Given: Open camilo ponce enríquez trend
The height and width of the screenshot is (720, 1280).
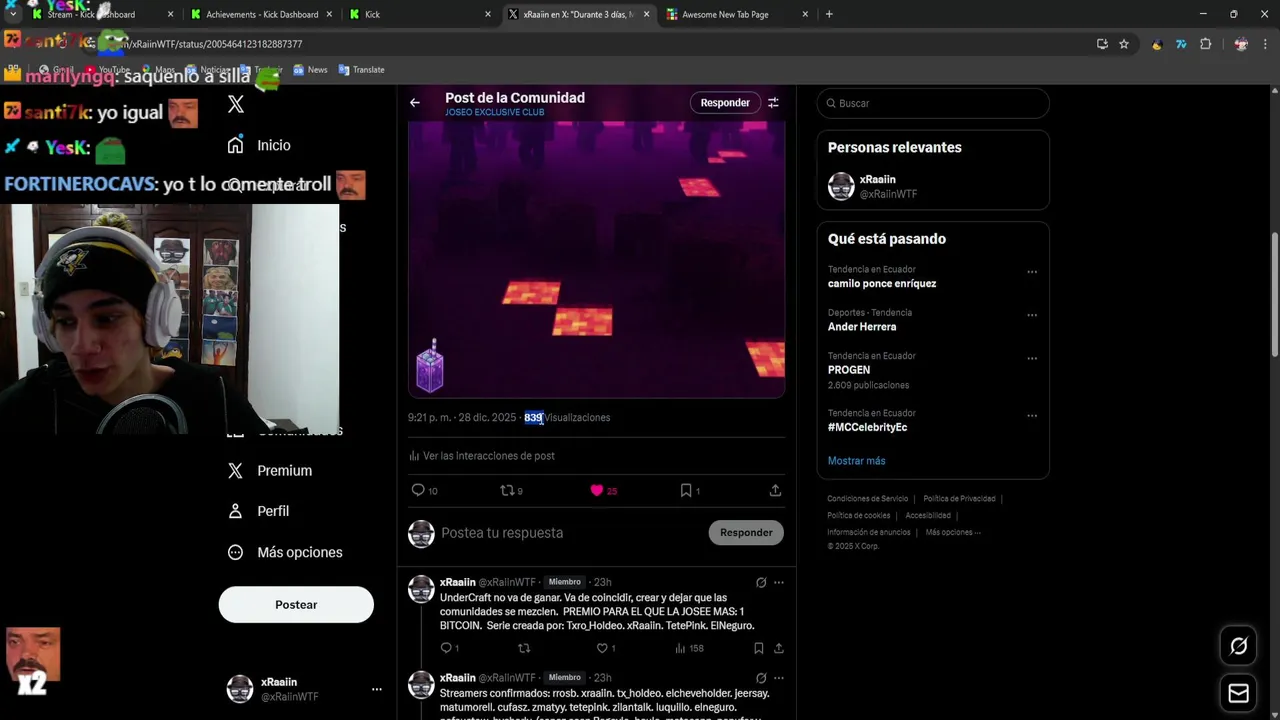Looking at the screenshot, I should (x=882, y=284).
